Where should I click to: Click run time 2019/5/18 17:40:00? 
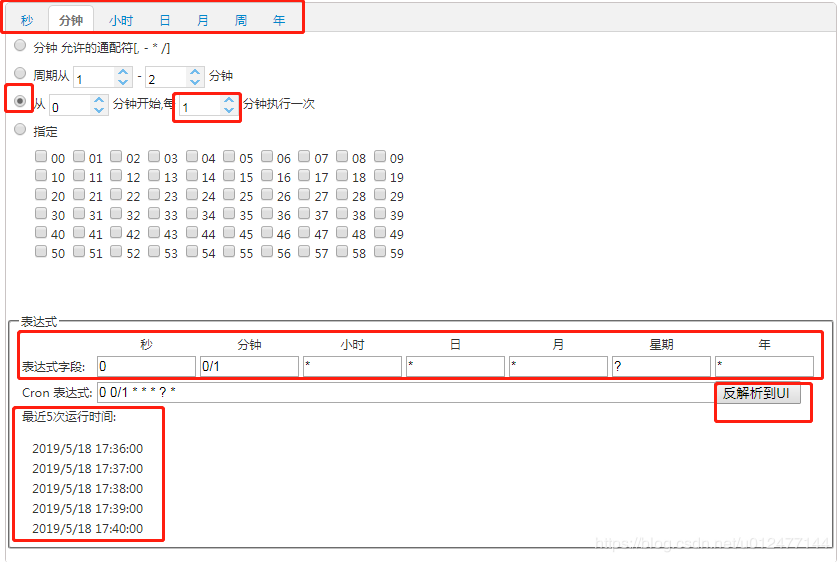(88, 529)
